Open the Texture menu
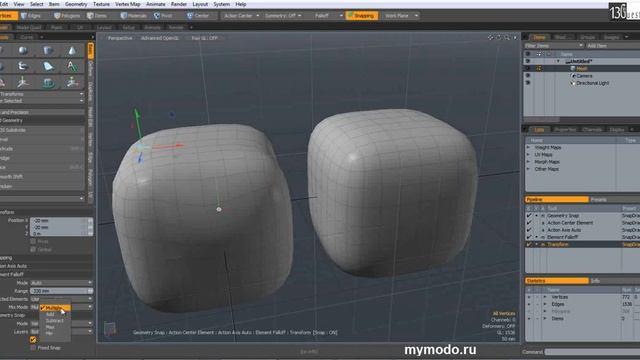Image resolution: width=640 pixels, height=360 pixels. tap(101, 4)
